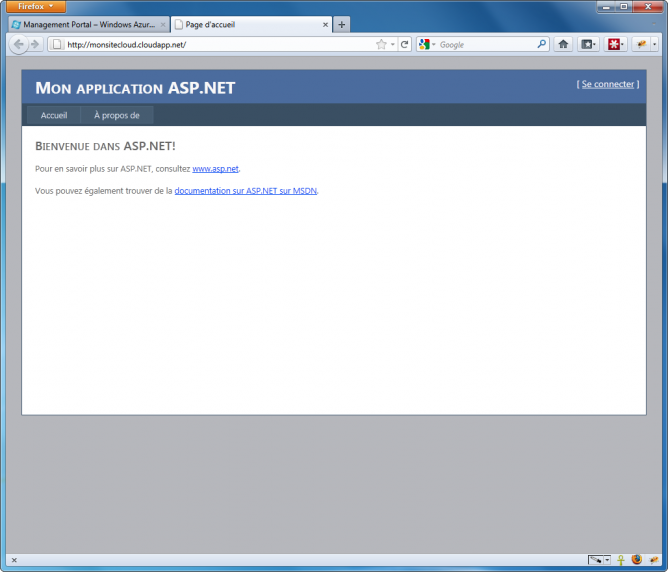The width and height of the screenshot is (668, 572).
Task: Select the Page d'accueil tab
Action: point(251,25)
